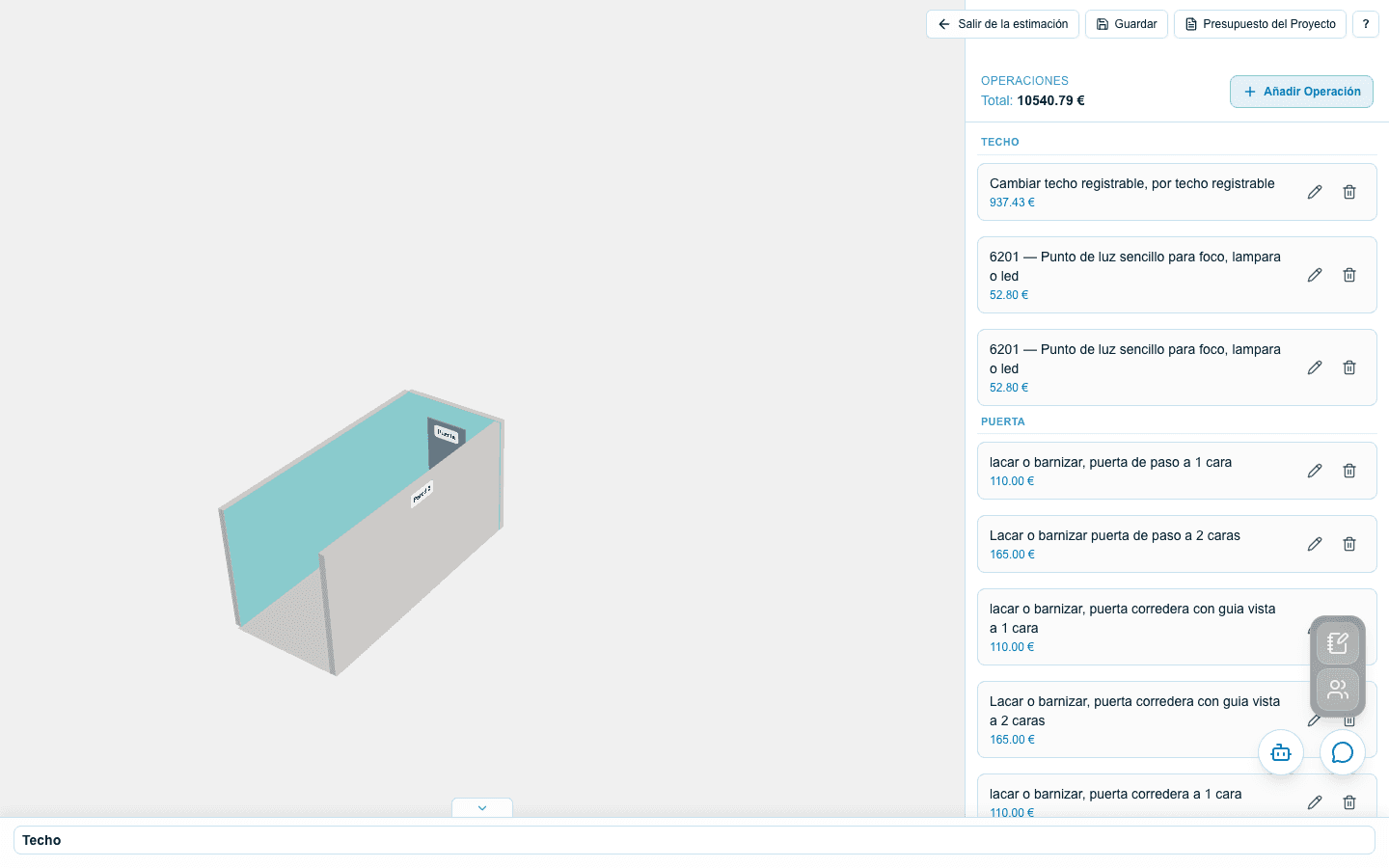This screenshot has height=868, width=1389.
Task: Collapse the viewer with the bottom chevron
Action: [x=482, y=808]
